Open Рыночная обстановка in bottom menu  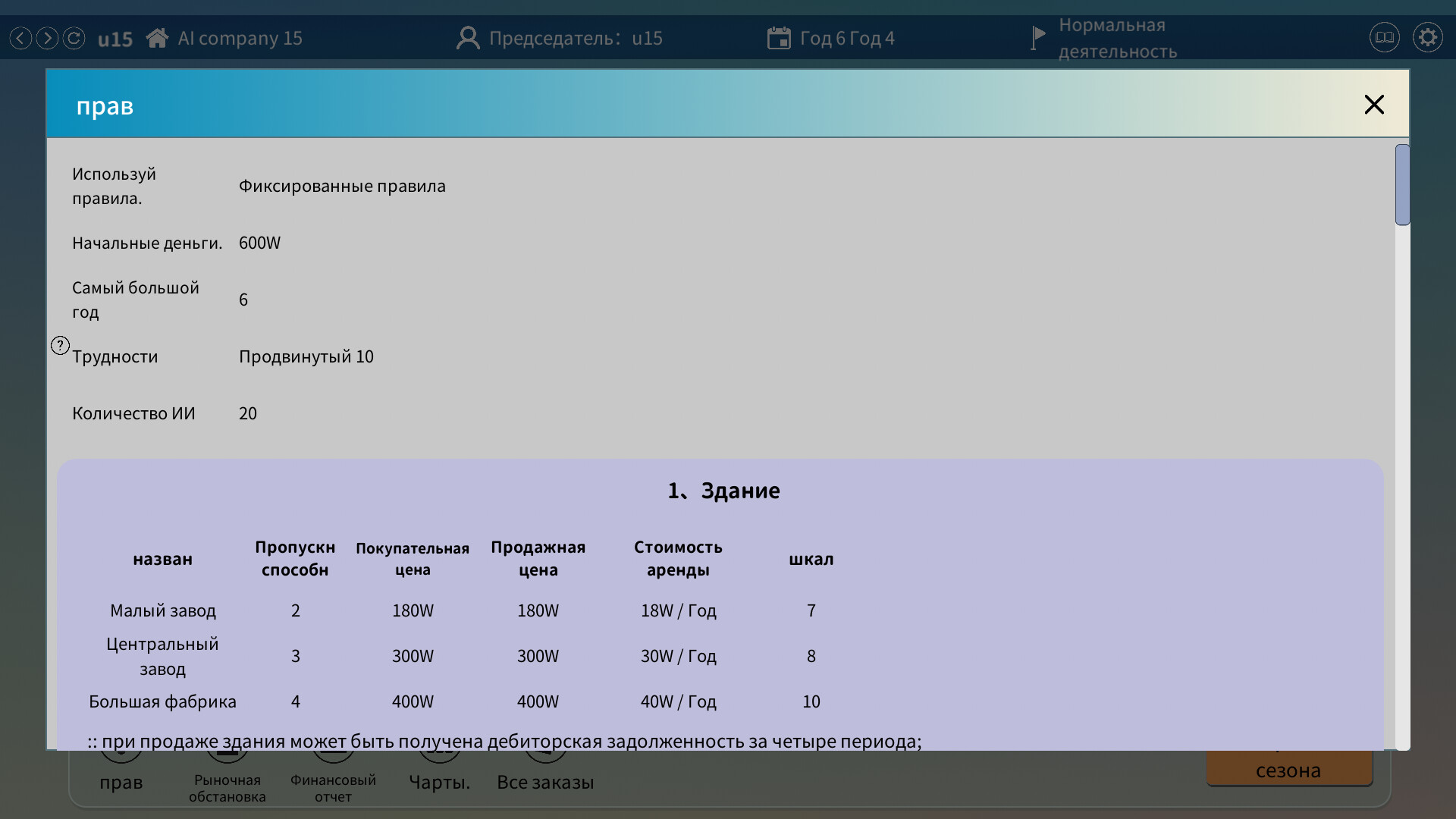[227, 787]
